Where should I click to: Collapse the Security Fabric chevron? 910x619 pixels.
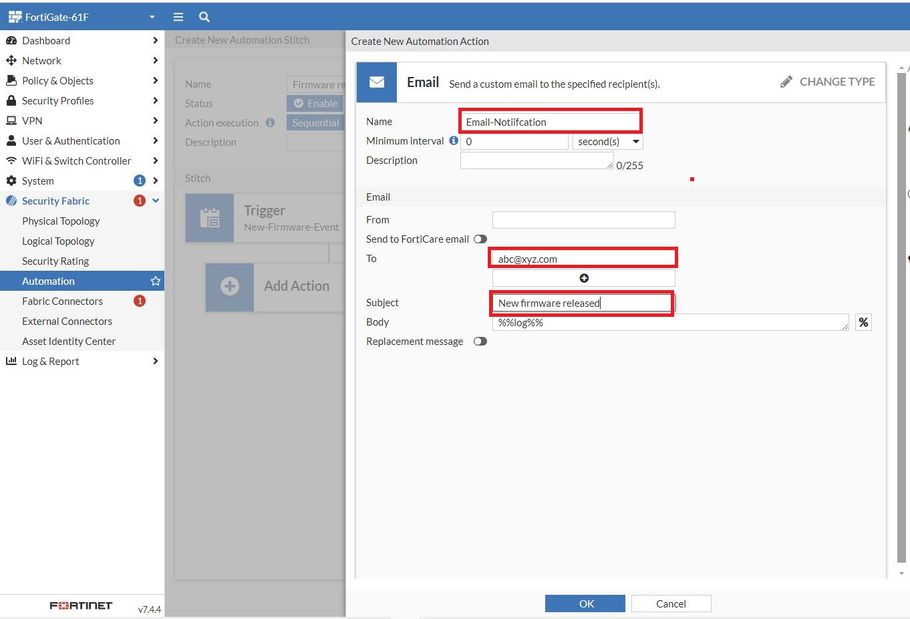pyautogui.click(x=155, y=201)
